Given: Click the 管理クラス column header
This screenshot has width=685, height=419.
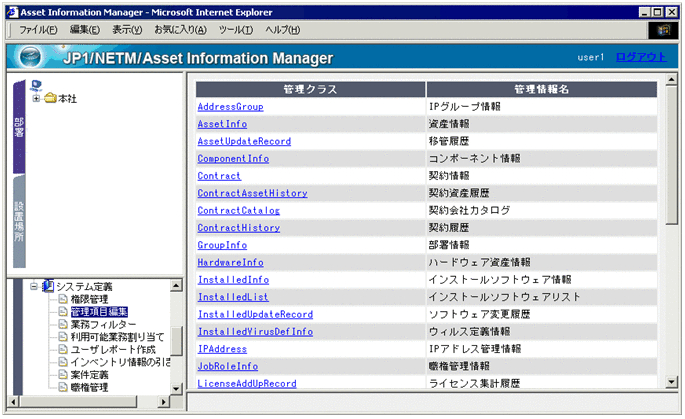Looking at the screenshot, I should [310, 90].
